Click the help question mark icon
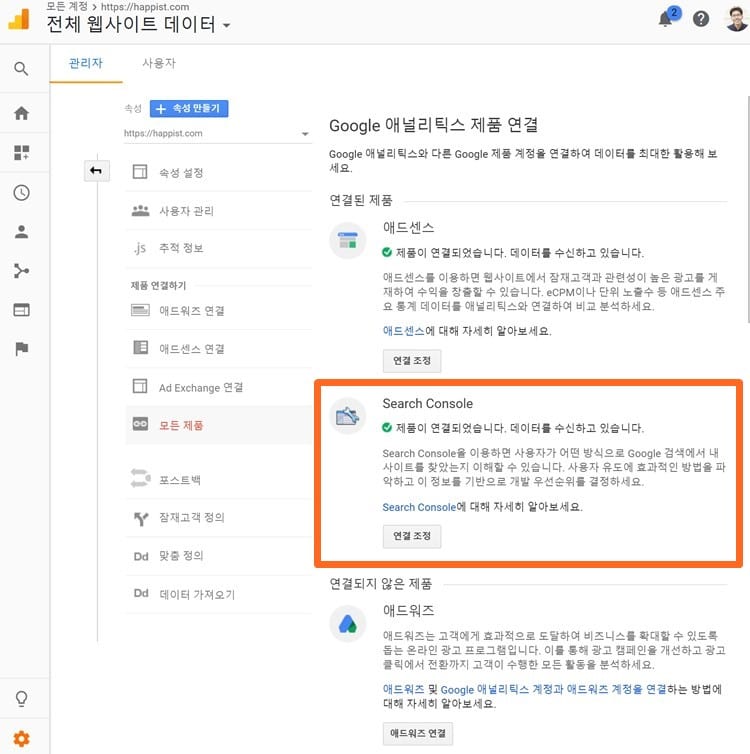The height and width of the screenshot is (754, 750). pyautogui.click(x=701, y=19)
